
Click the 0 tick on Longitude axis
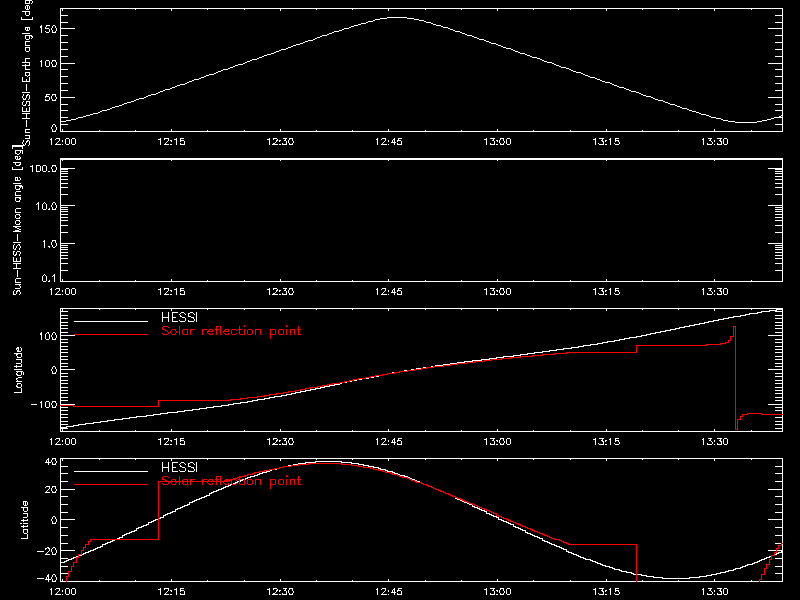pyautogui.click(x=54, y=370)
